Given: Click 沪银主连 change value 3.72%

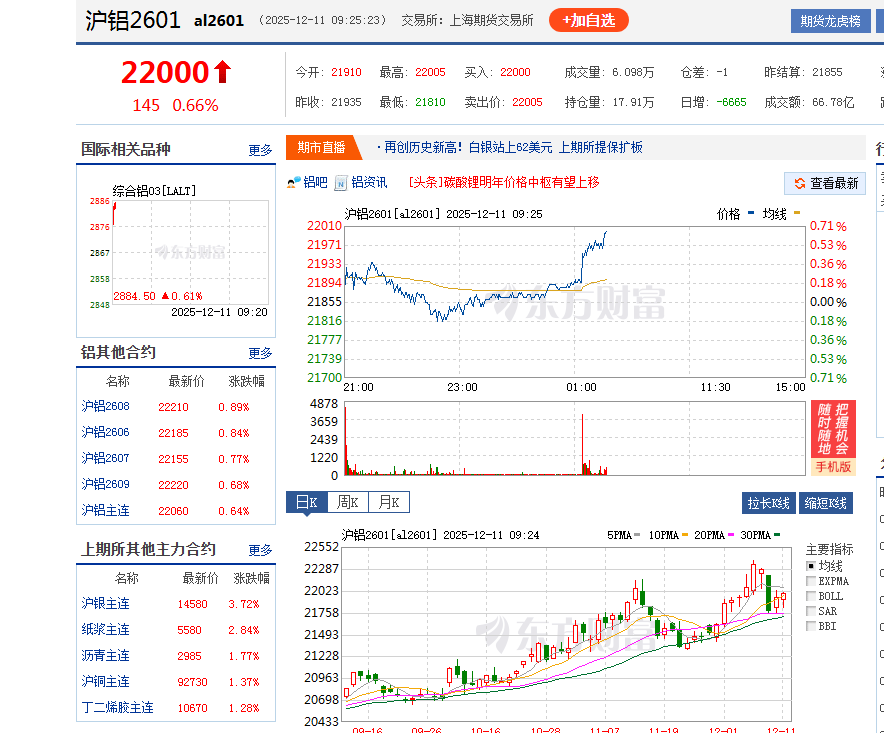Looking at the screenshot, I should pyautogui.click(x=244, y=604).
